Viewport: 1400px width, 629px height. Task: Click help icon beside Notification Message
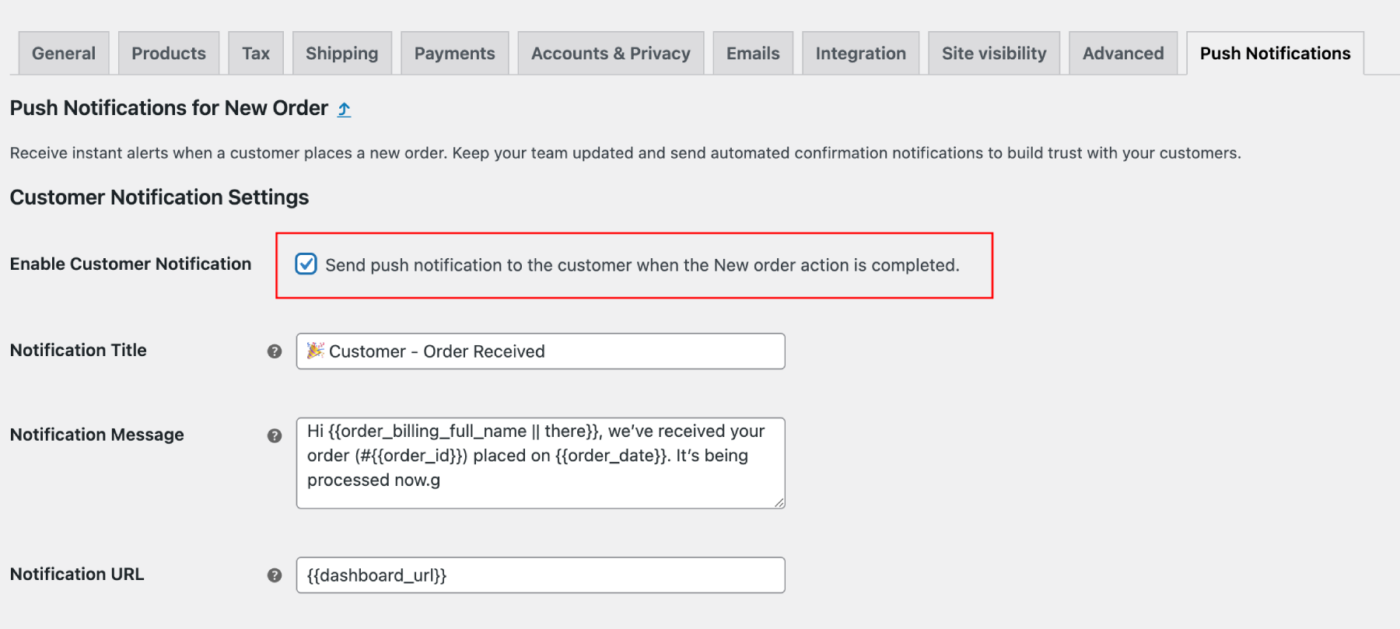coord(274,436)
